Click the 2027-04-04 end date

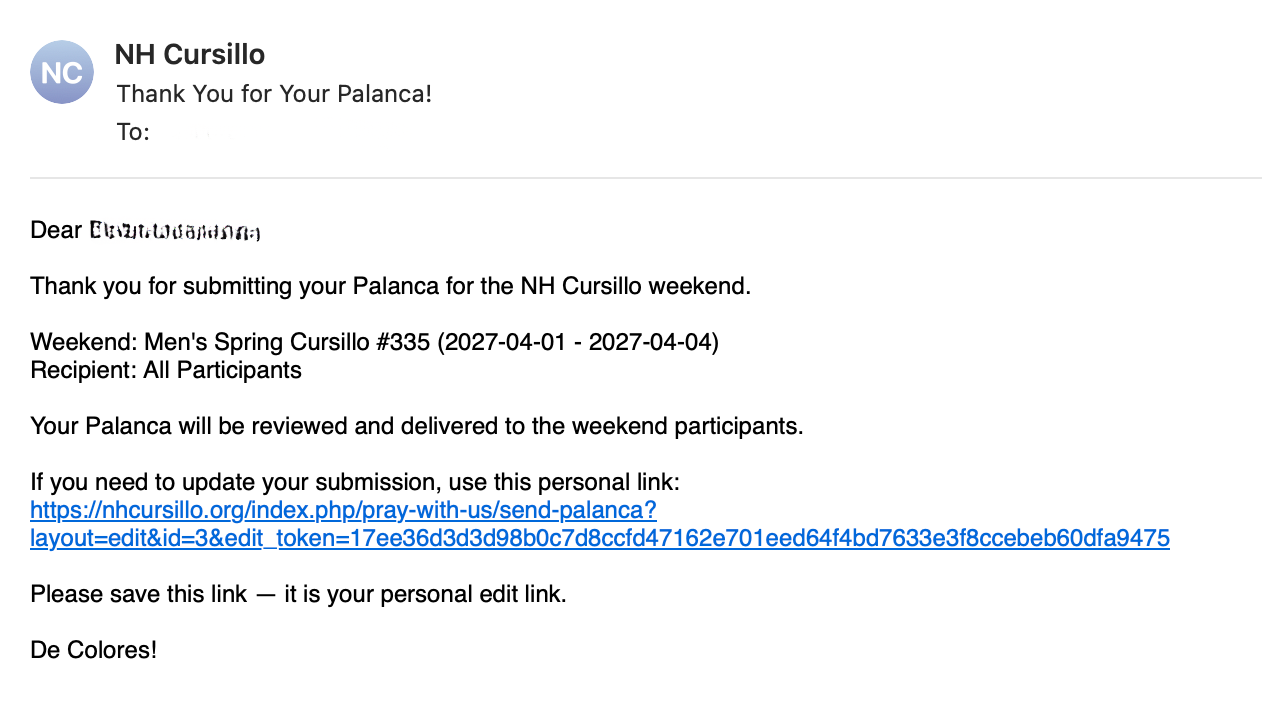pyautogui.click(x=650, y=343)
